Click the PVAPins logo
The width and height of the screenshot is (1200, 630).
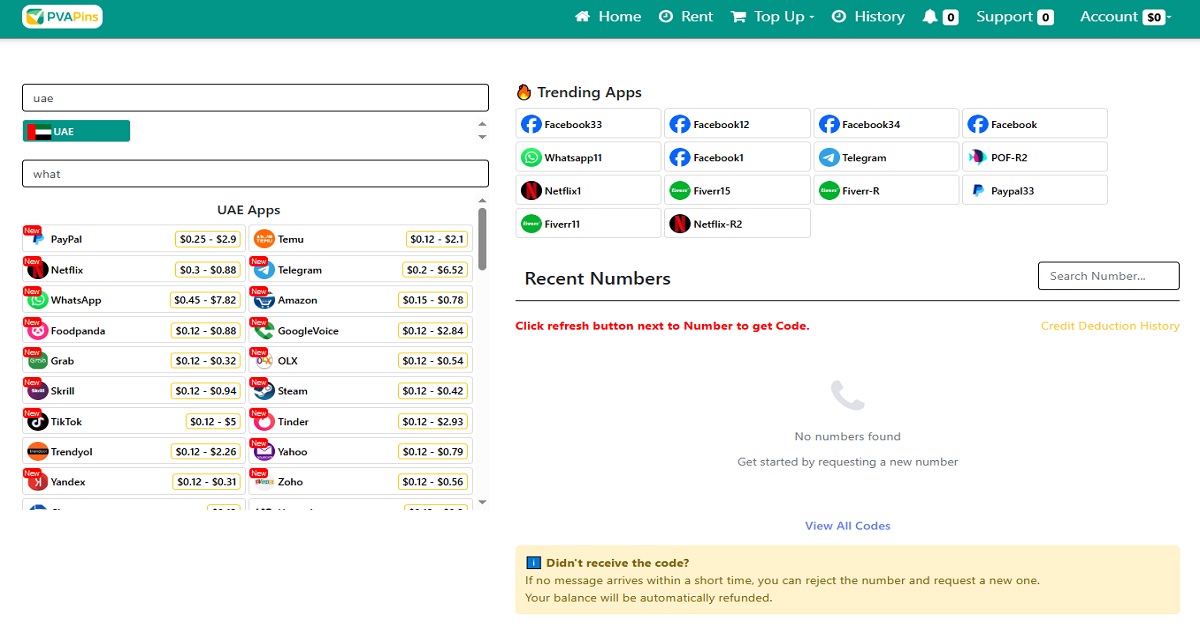click(x=62, y=17)
